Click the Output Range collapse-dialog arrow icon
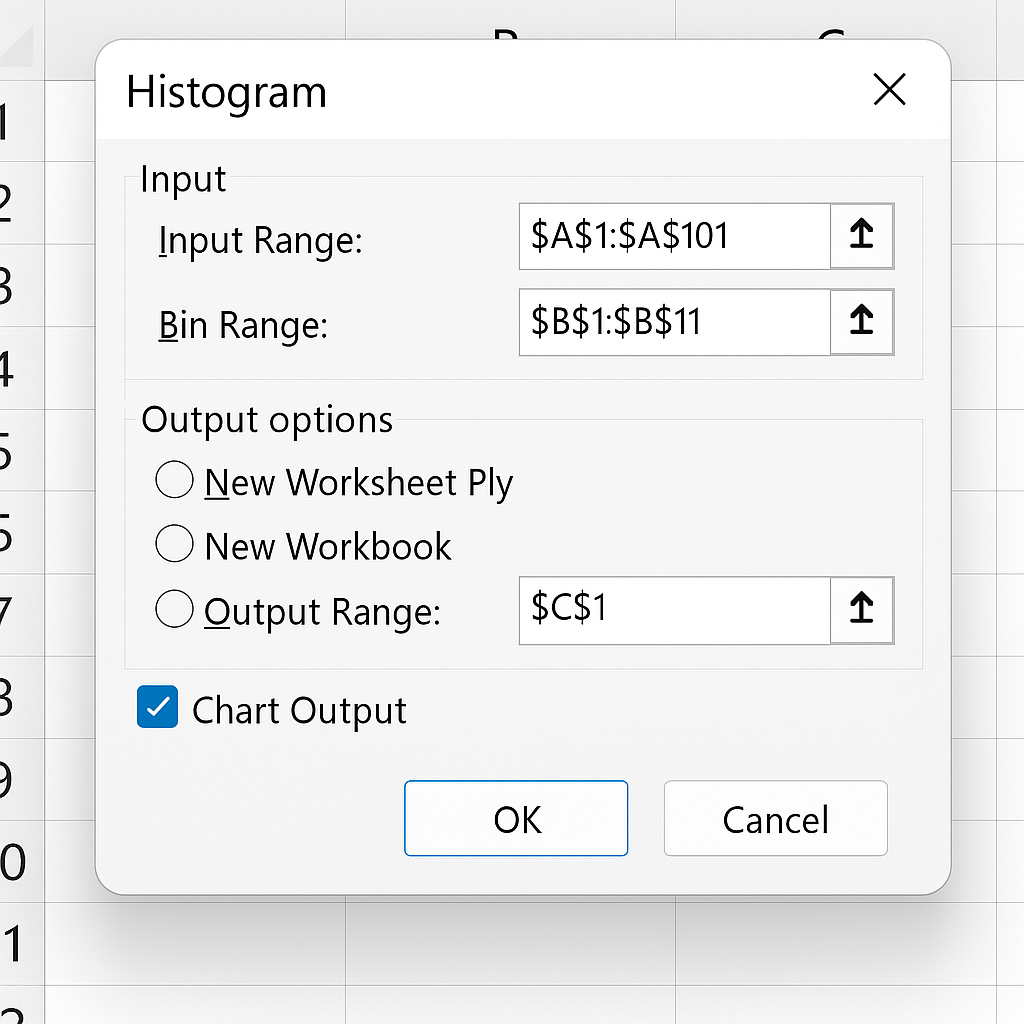The width and height of the screenshot is (1024, 1024). [x=861, y=610]
